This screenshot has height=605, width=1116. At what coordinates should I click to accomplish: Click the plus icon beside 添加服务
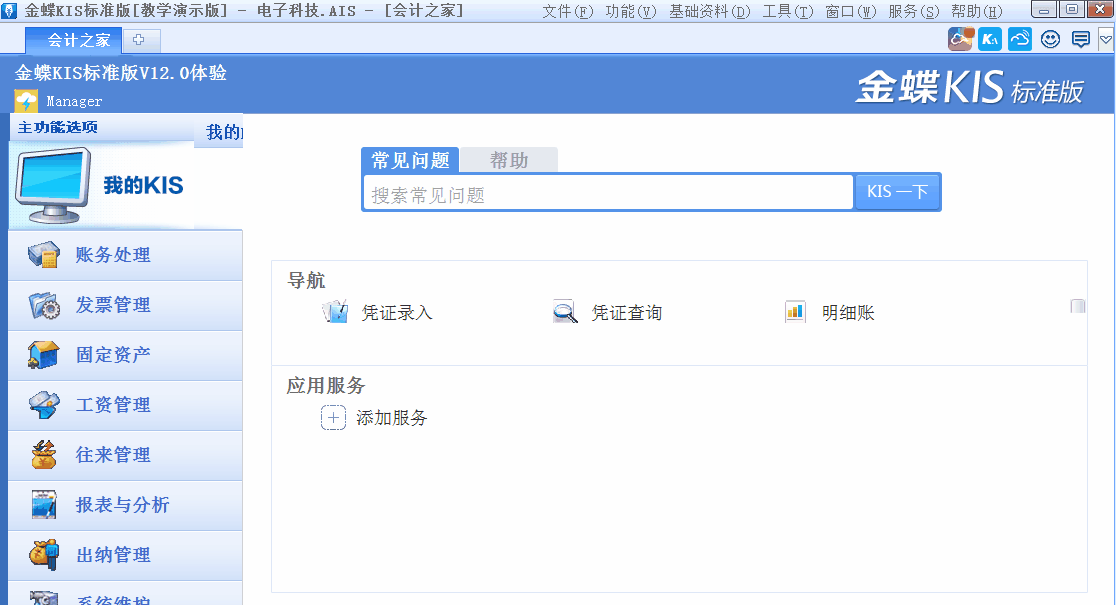(333, 418)
